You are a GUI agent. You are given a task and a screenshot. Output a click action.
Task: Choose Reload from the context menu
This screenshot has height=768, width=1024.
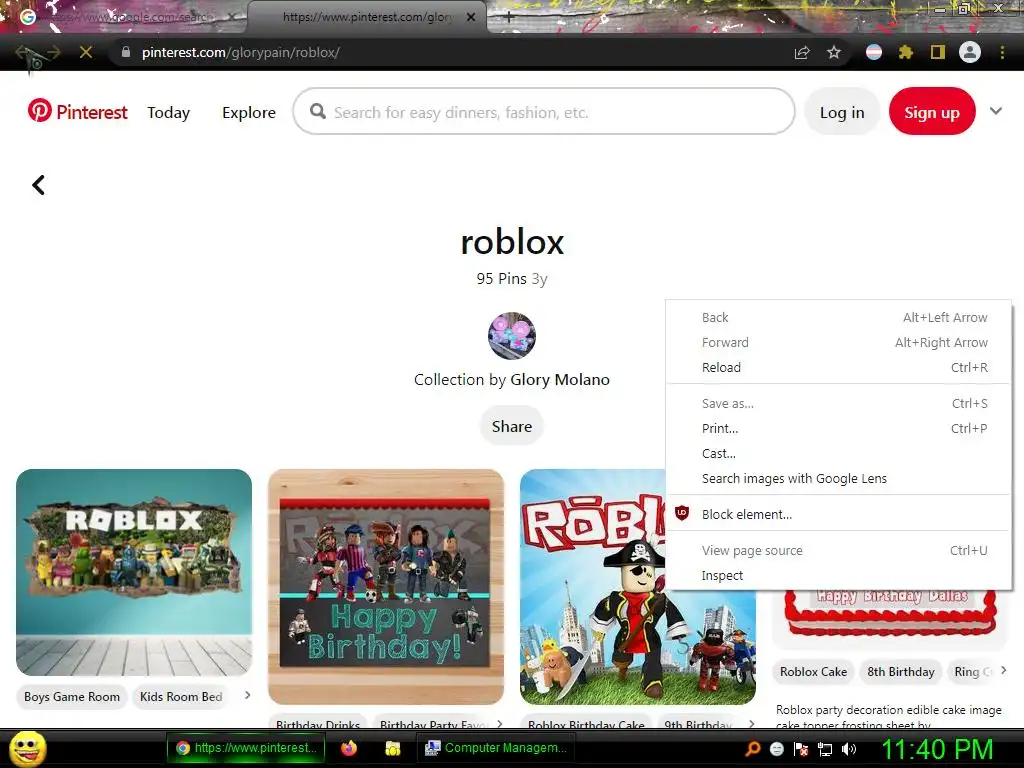(x=839, y=367)
